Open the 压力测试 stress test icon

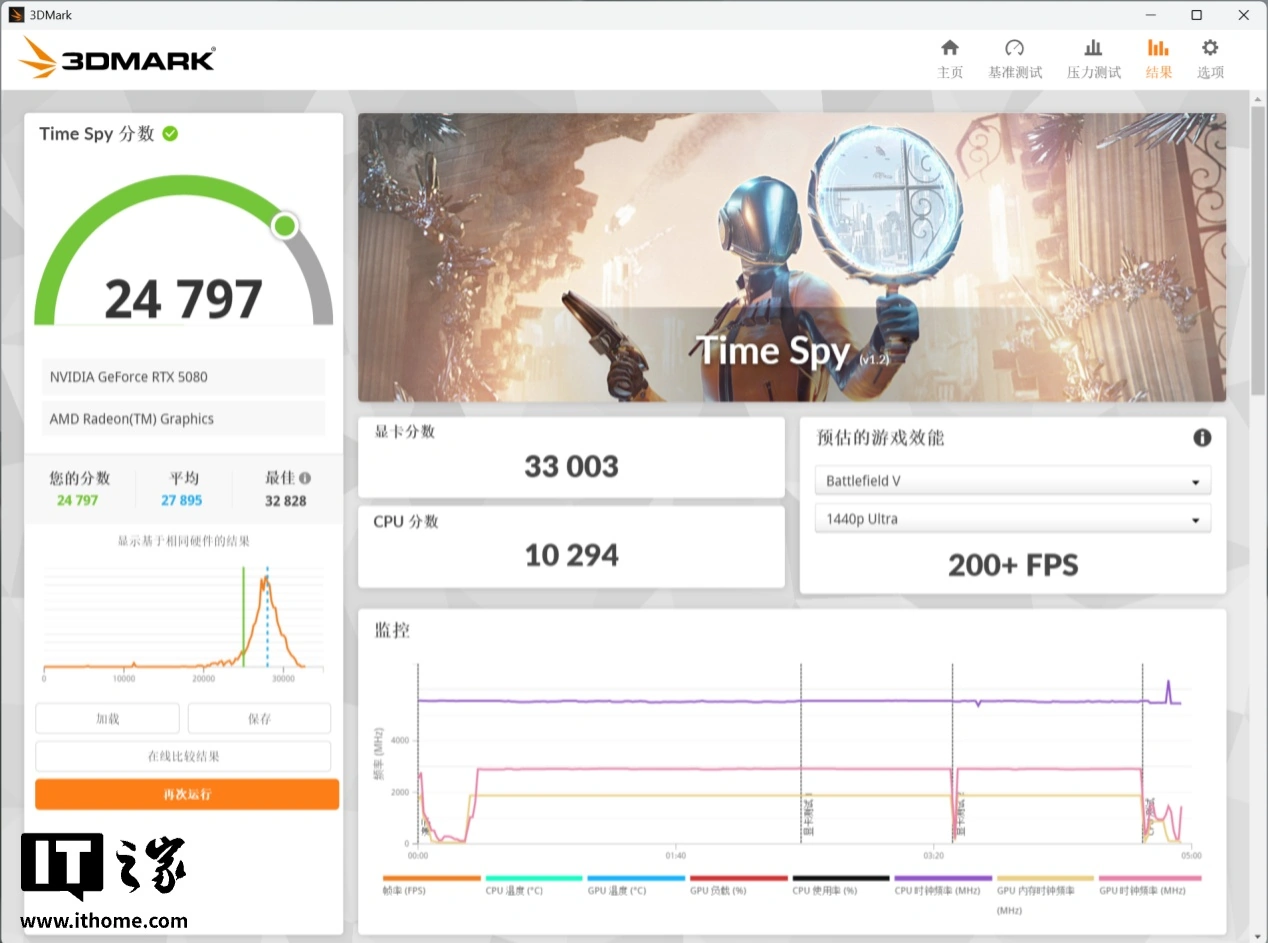(1093, 49)
